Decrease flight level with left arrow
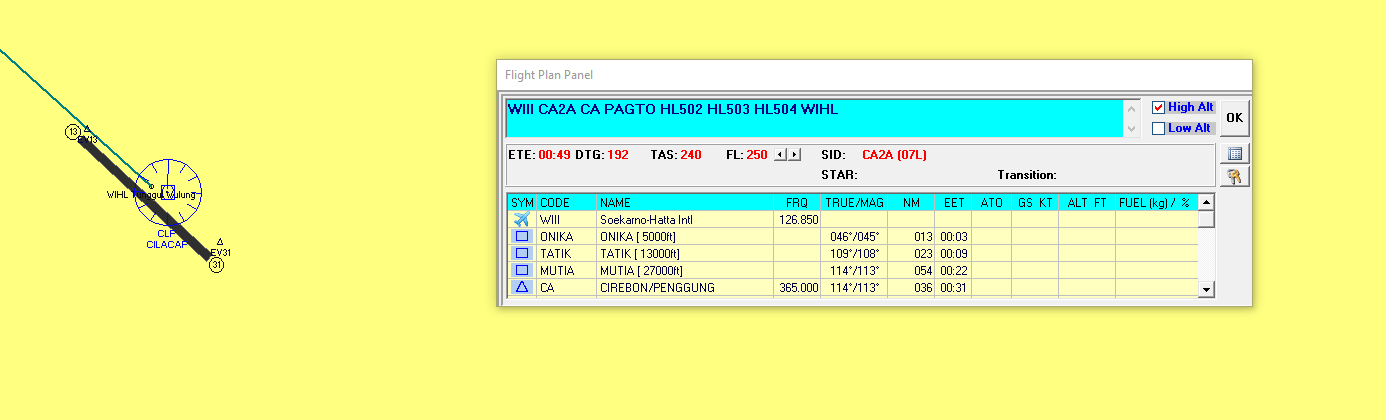 782,155
